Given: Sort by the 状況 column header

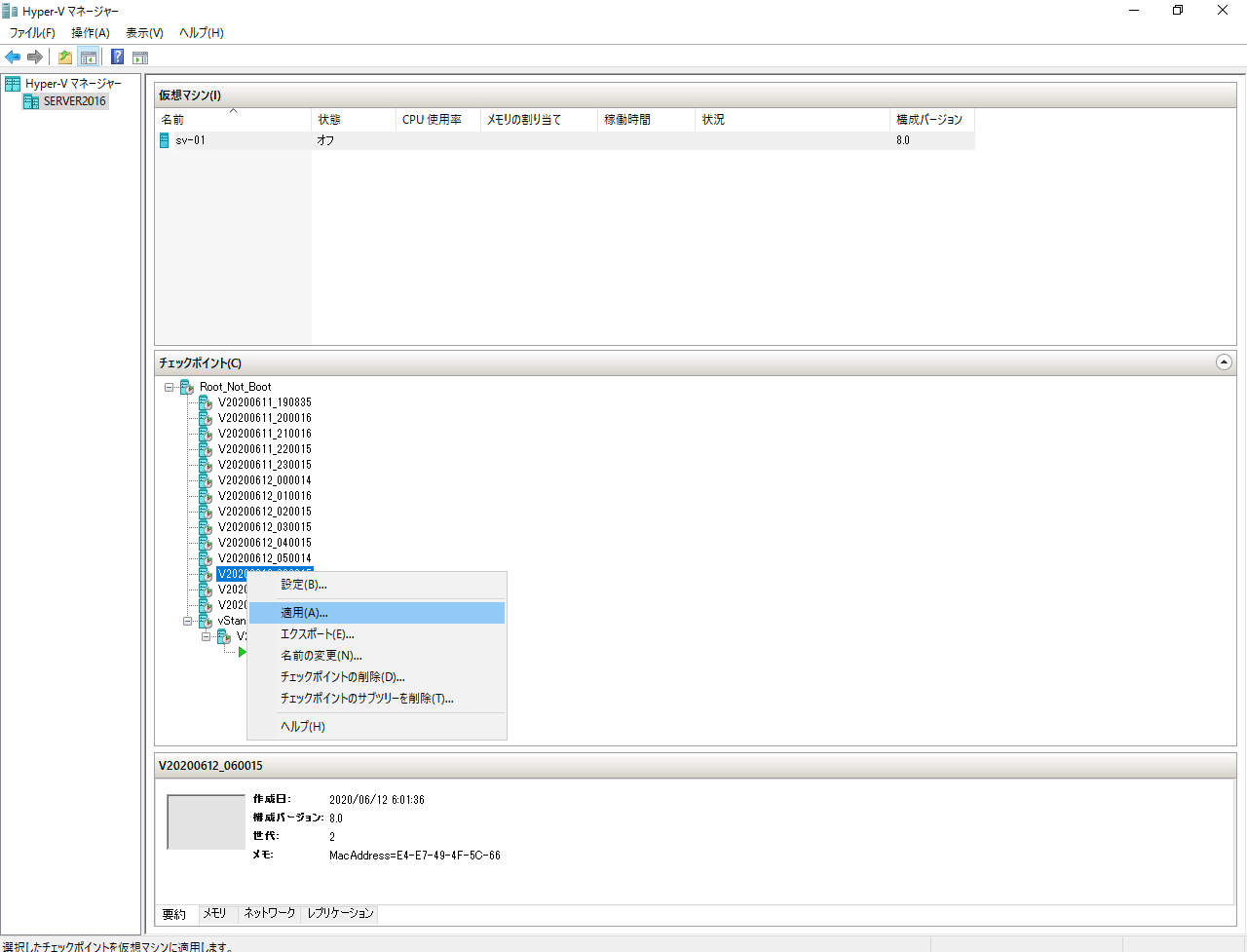Looking at the screenshot, I should [x=793, y=120].
